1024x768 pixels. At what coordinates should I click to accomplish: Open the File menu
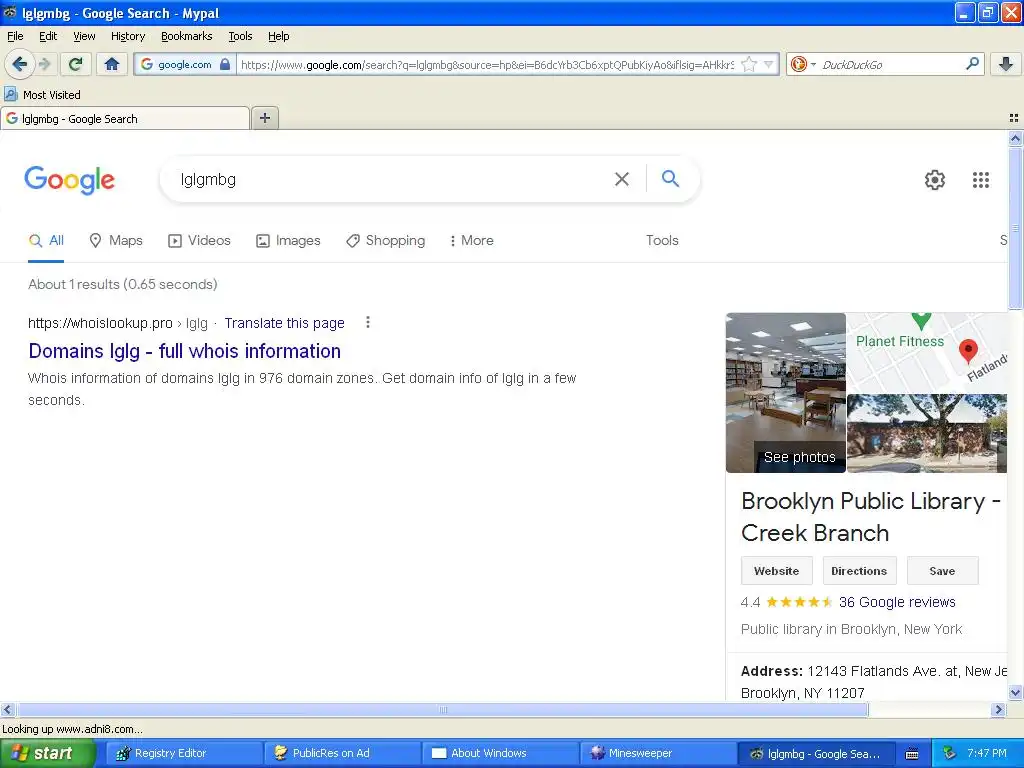click(15, 36)
